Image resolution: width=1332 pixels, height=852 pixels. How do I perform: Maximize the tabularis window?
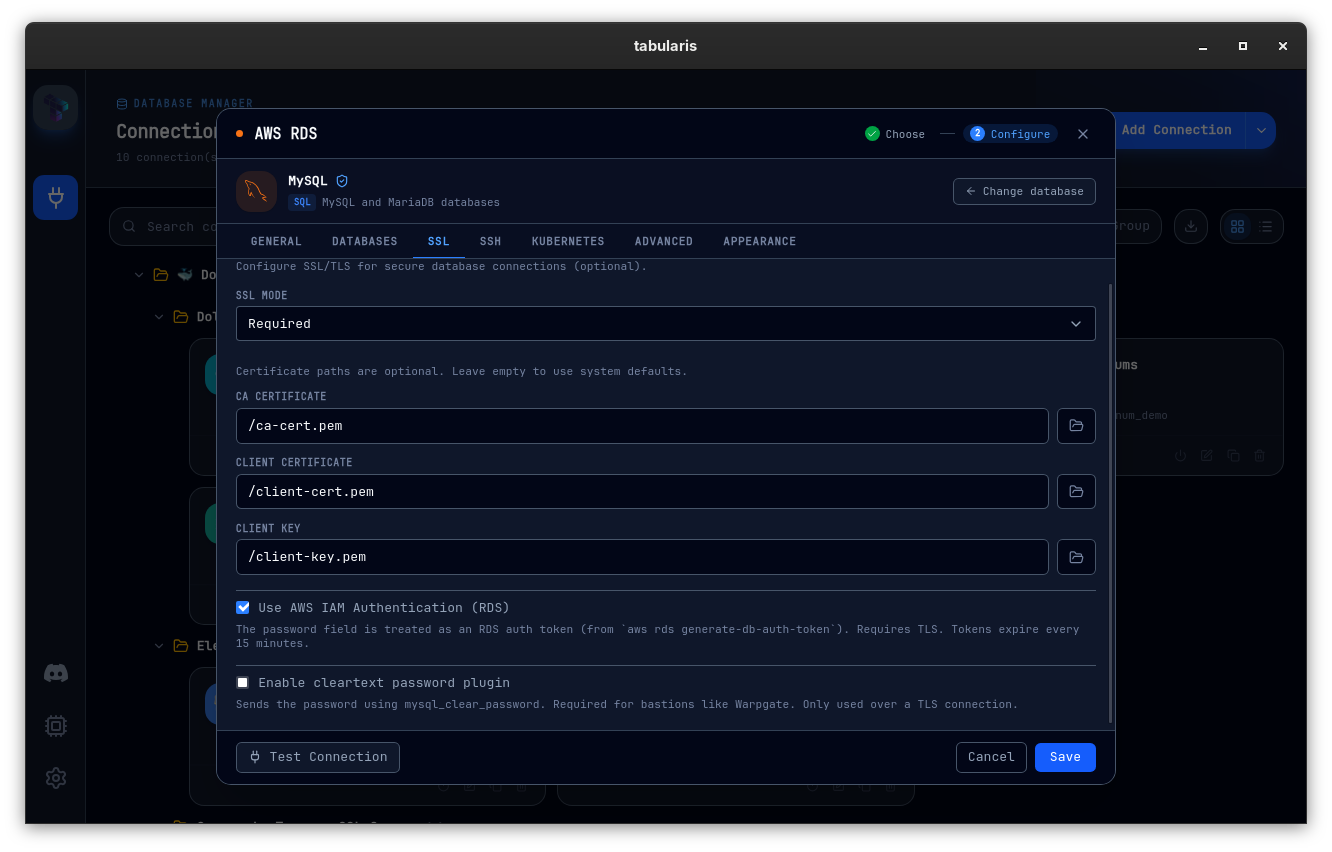[x=1243, y=46]
